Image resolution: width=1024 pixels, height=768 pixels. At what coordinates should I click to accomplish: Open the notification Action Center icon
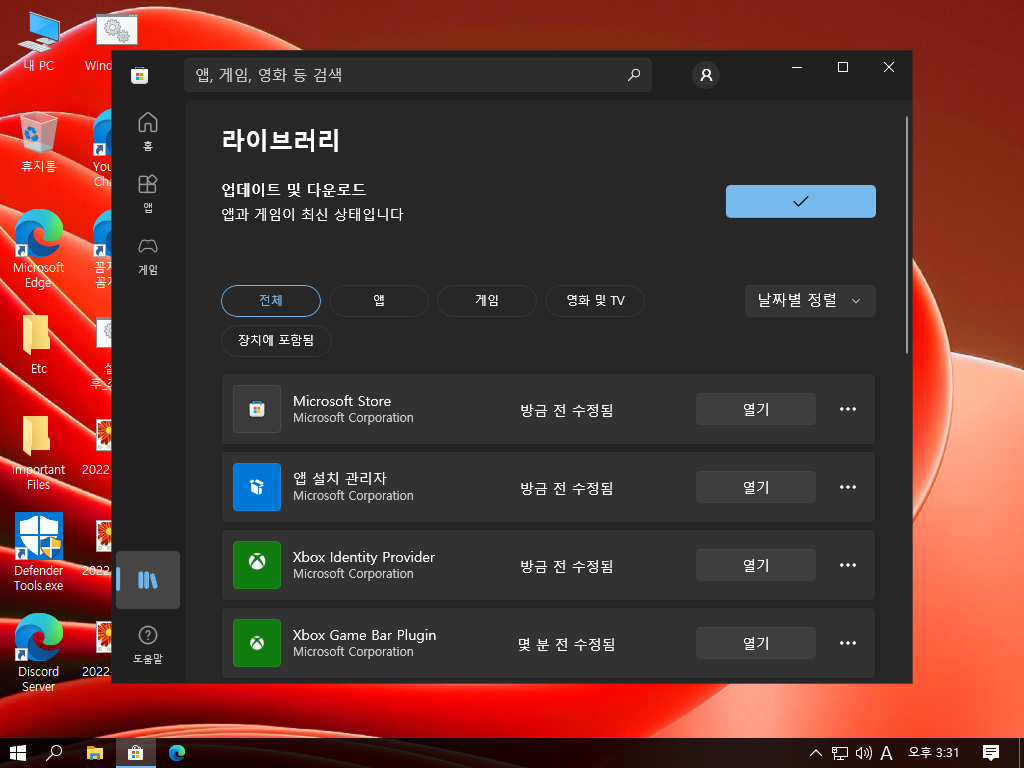991,753
